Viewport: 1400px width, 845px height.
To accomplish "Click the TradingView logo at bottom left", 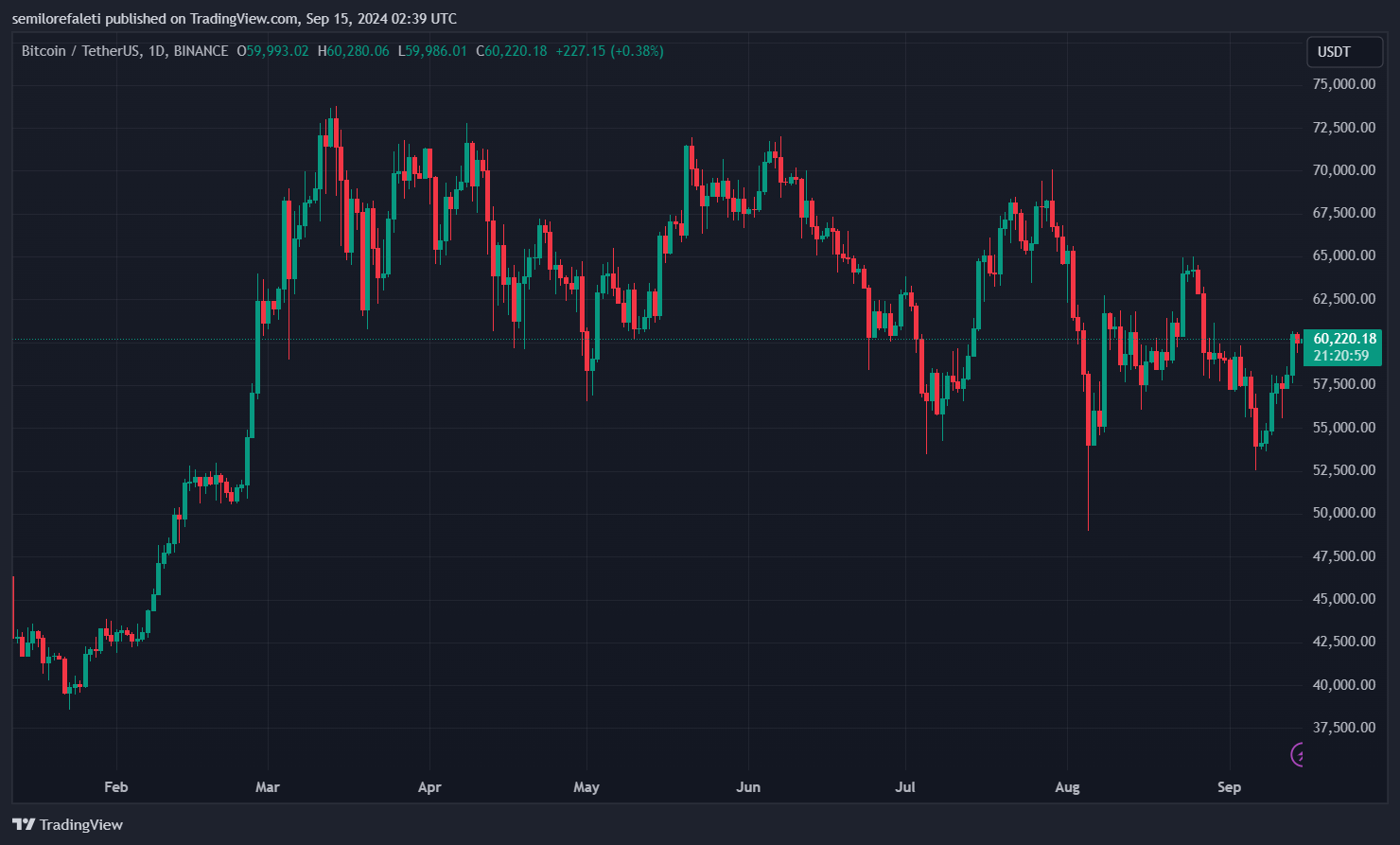I will pos(67,824).
